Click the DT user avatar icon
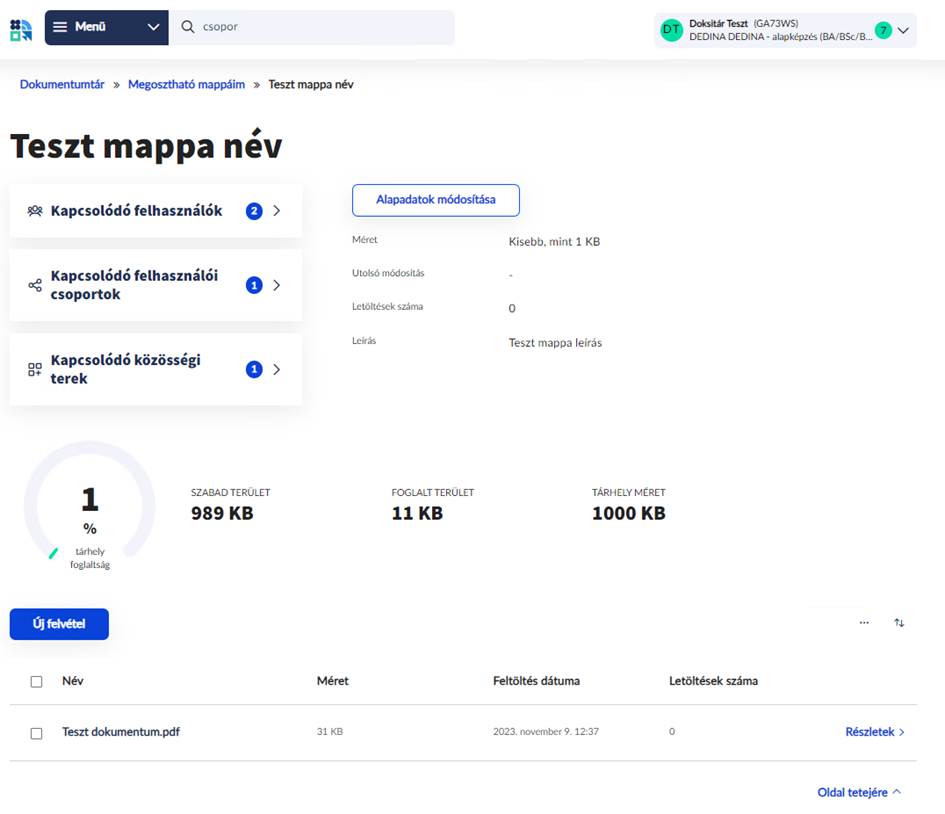The image size is (945, 814). (x=671, y=30)
